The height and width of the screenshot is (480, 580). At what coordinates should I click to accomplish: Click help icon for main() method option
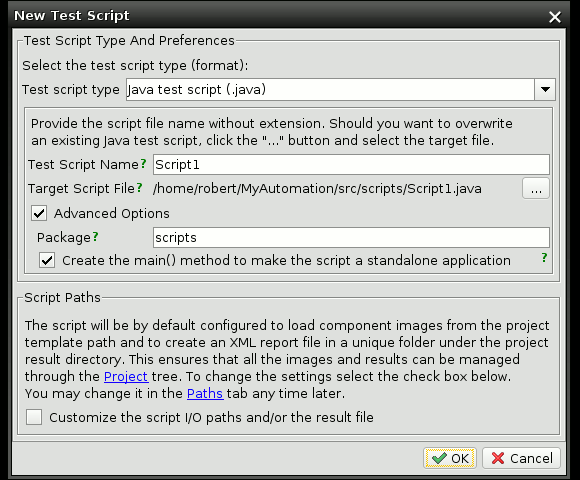[x=544, y=258]
